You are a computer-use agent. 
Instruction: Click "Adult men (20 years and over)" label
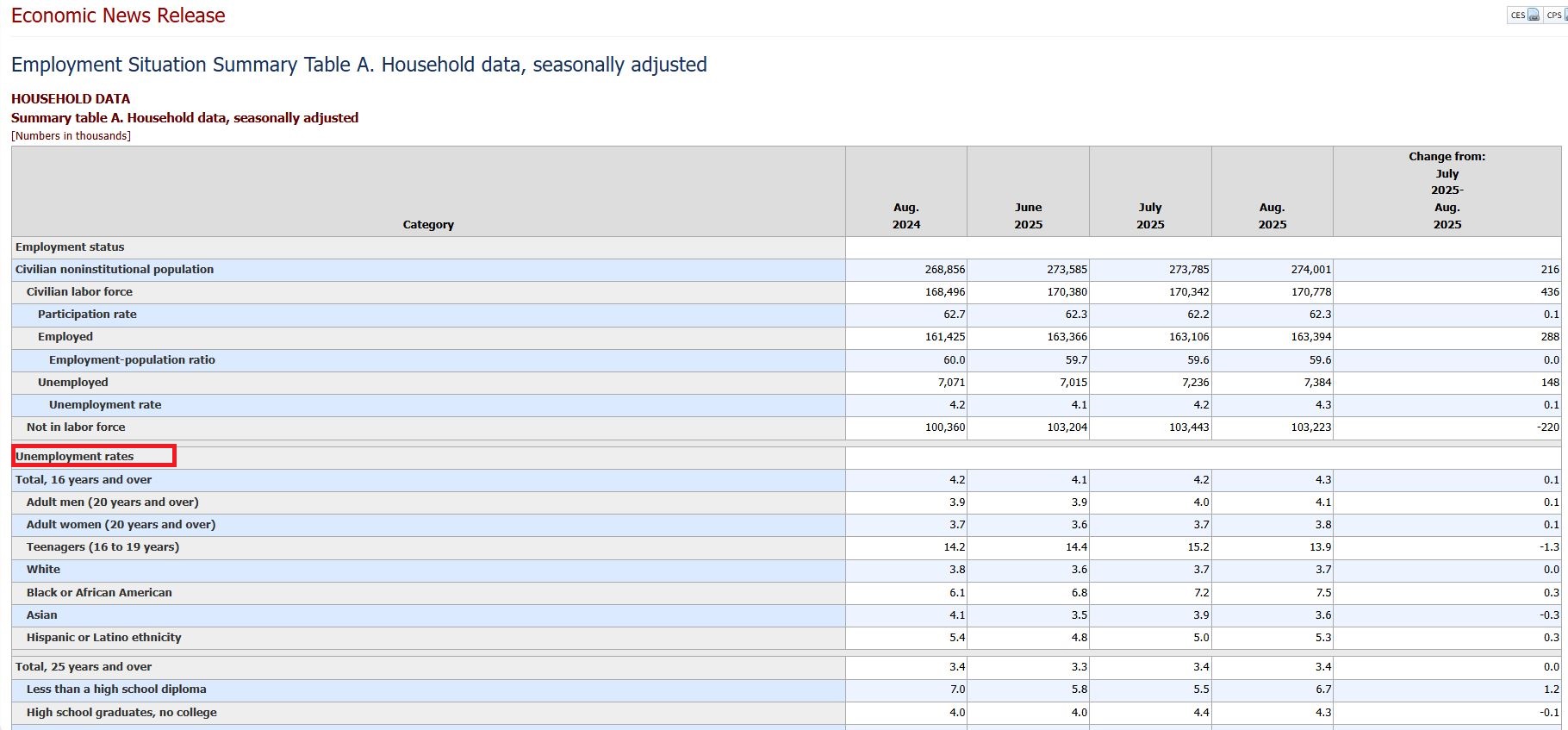coord(113,502)
